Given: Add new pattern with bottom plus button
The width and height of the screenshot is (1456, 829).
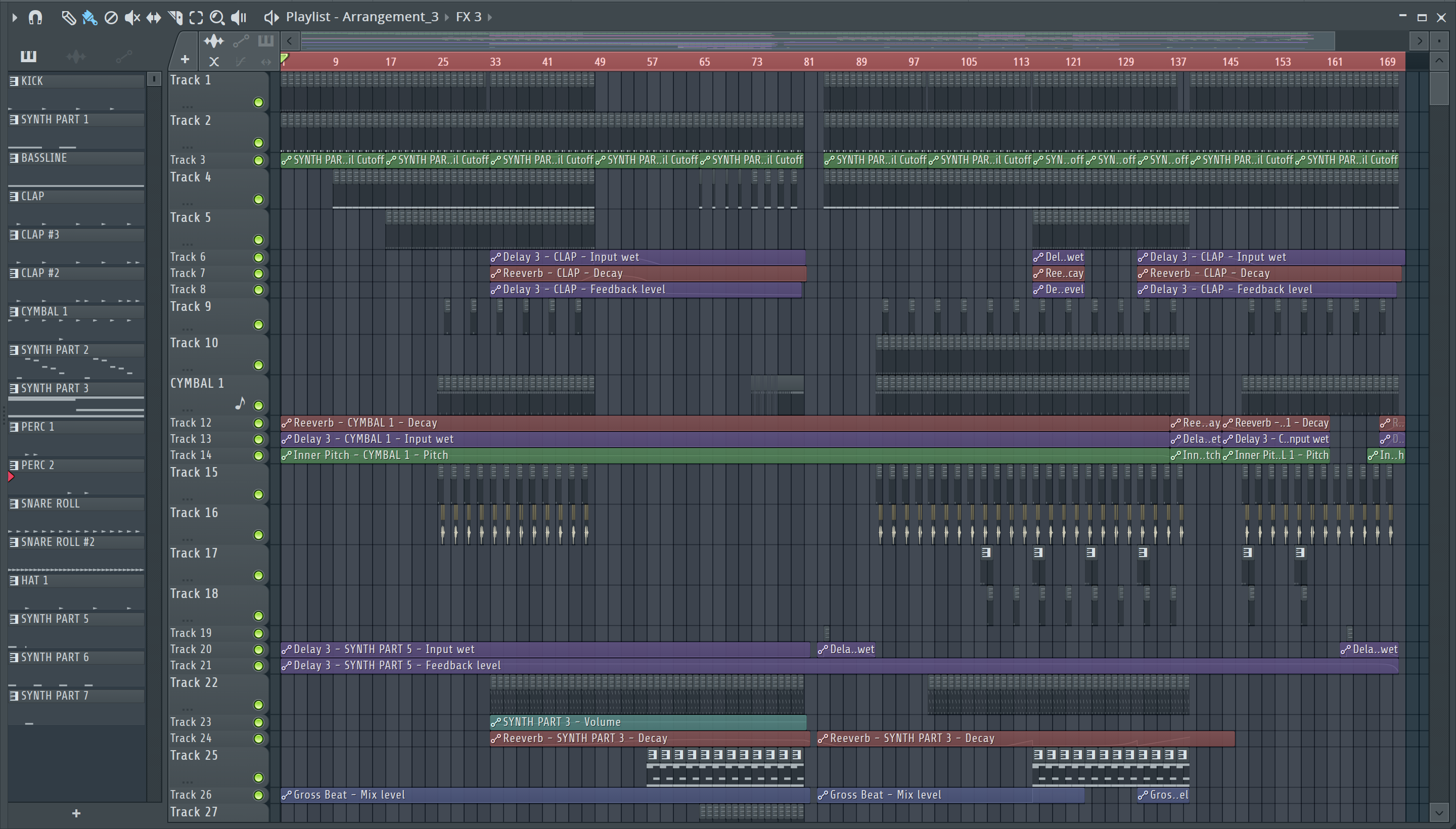Looking at the screenshot, I should (x=76, y=813).
